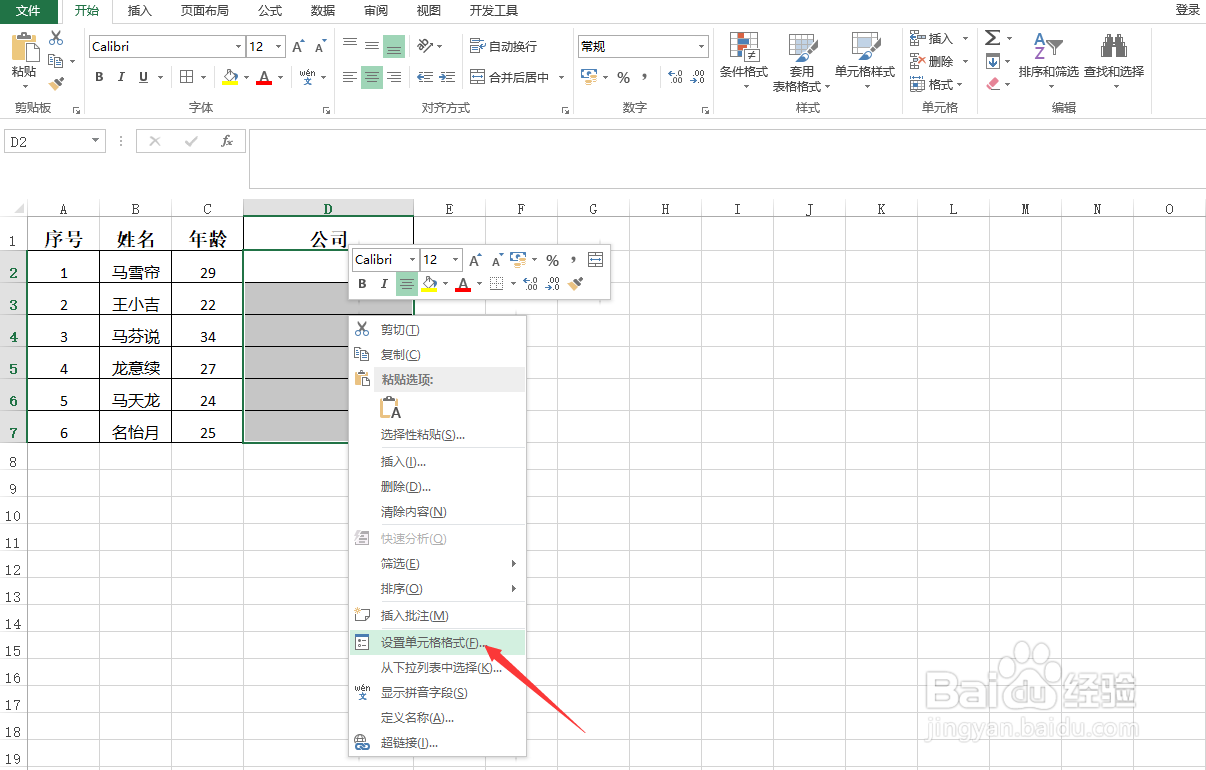Apply comma style from ribbon number group

coord(645,77)
